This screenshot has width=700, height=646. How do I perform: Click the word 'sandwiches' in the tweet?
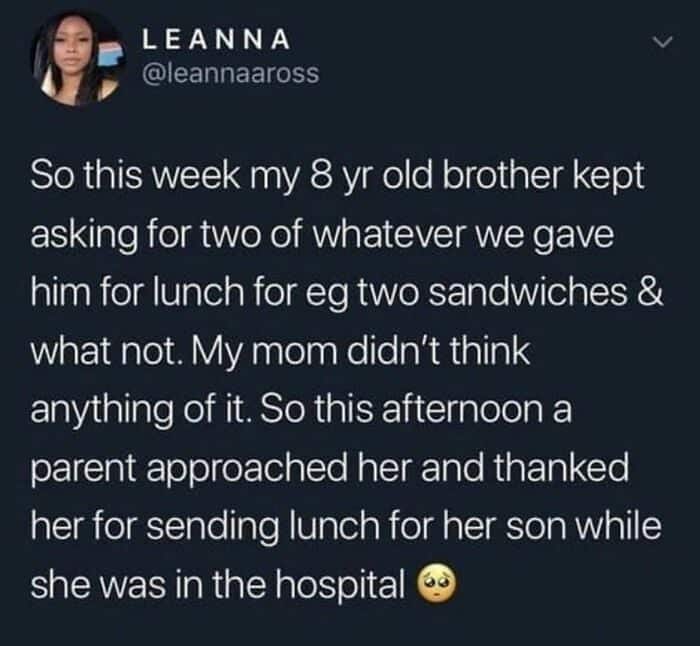pos(528,291)
